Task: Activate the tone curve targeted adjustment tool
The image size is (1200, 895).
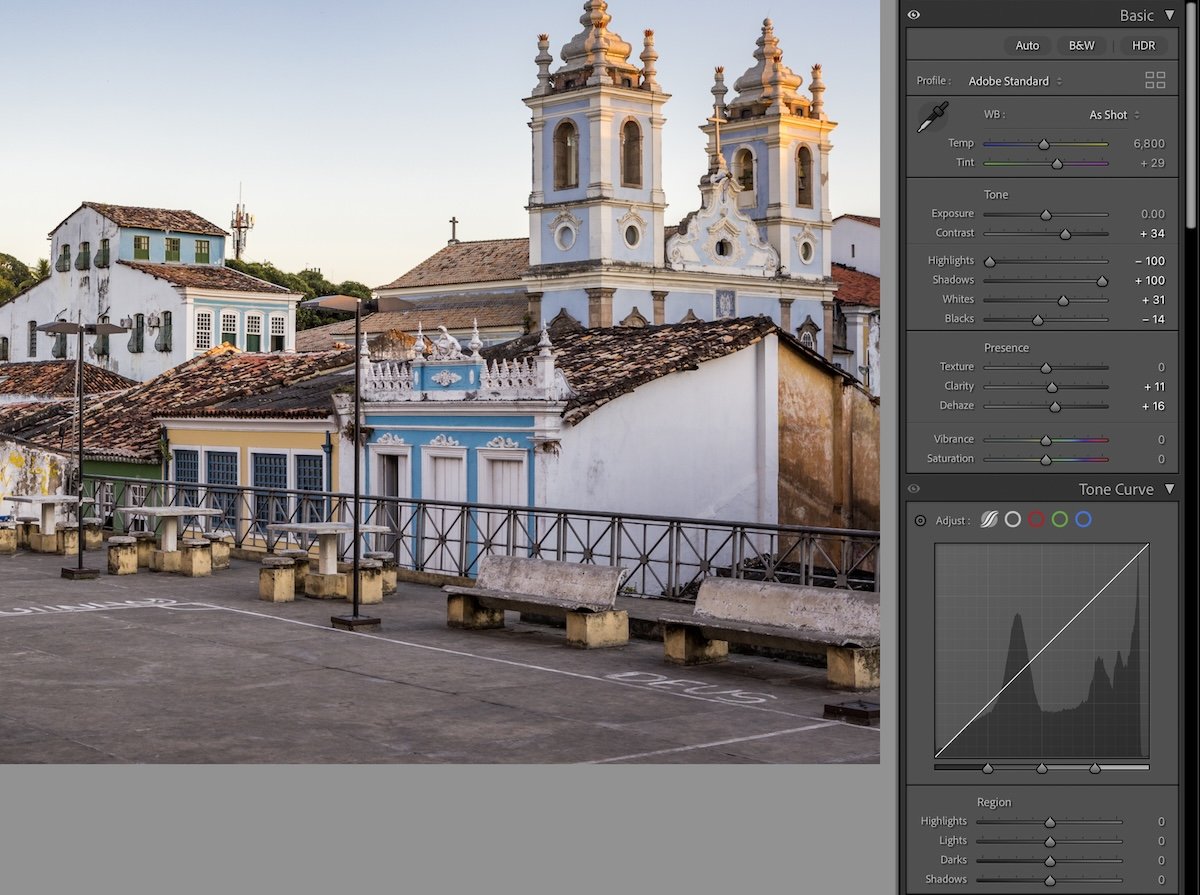Action: (920, 520)
